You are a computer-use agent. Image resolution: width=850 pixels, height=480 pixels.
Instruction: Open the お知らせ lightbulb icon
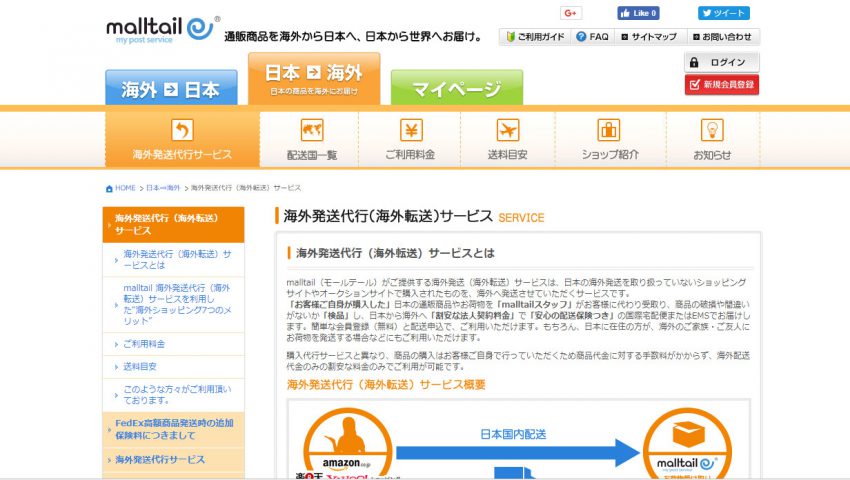coord(711,131)
